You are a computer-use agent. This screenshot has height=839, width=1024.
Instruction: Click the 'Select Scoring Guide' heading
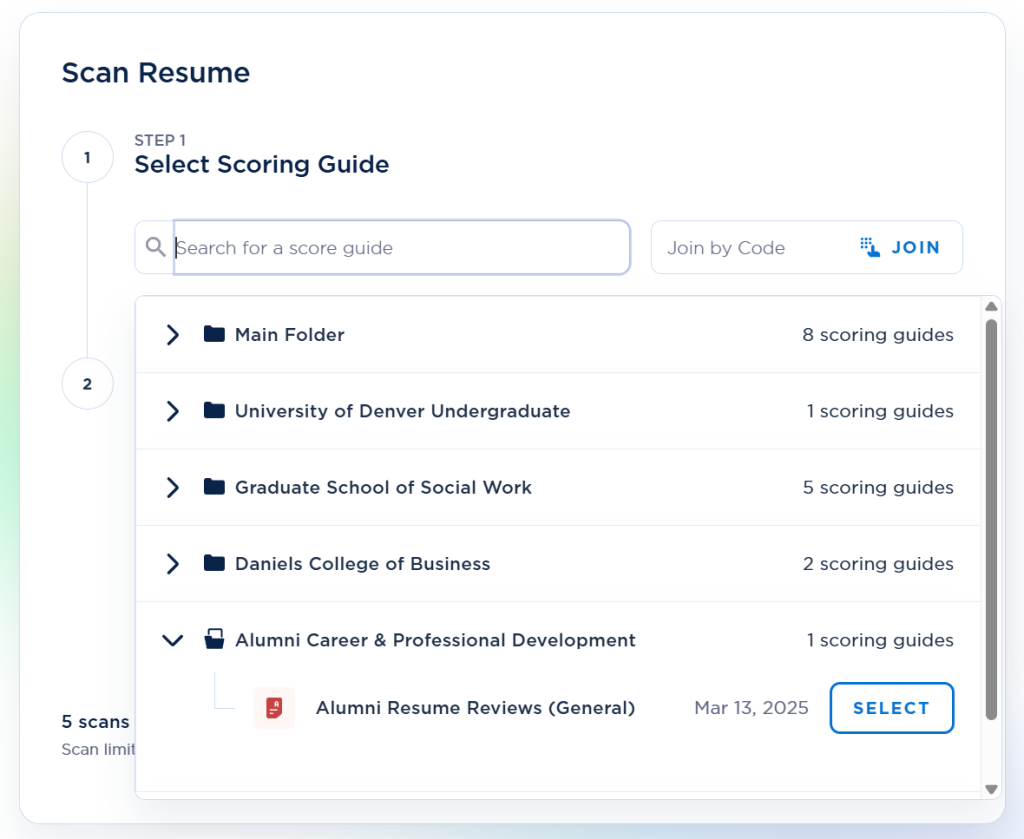(x=261, y=165)
